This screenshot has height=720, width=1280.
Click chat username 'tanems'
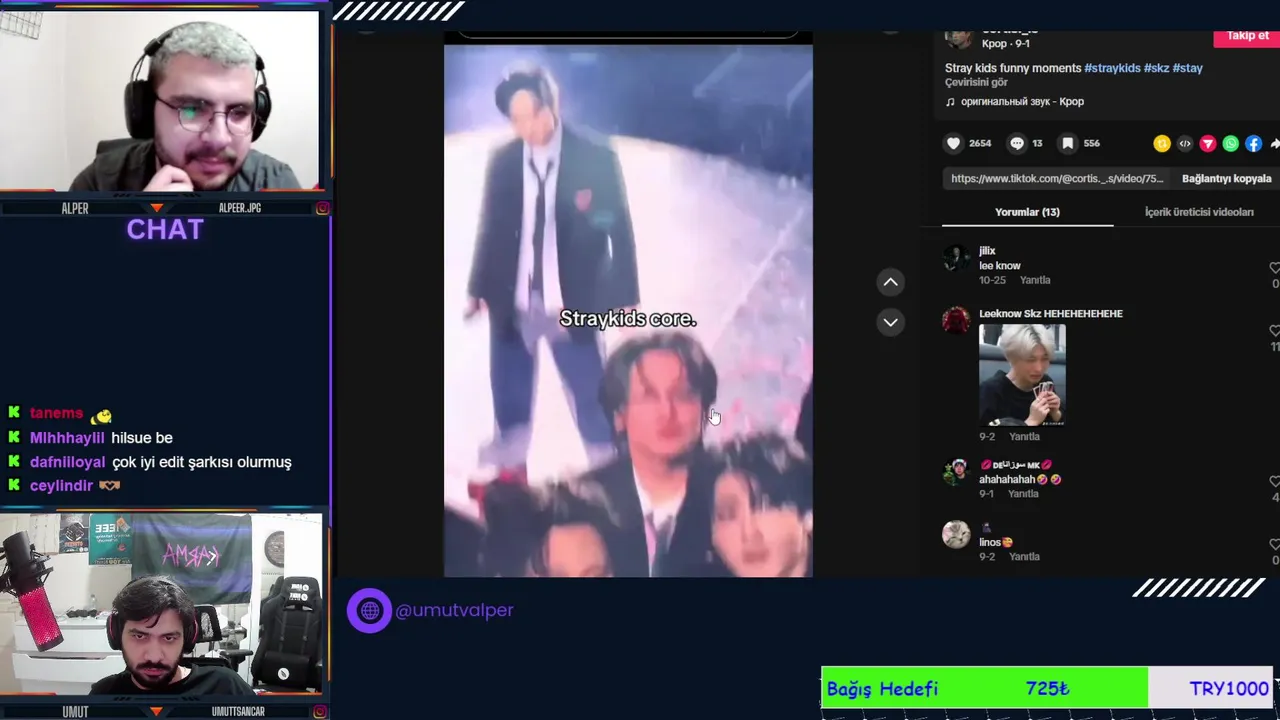[56, 413]
